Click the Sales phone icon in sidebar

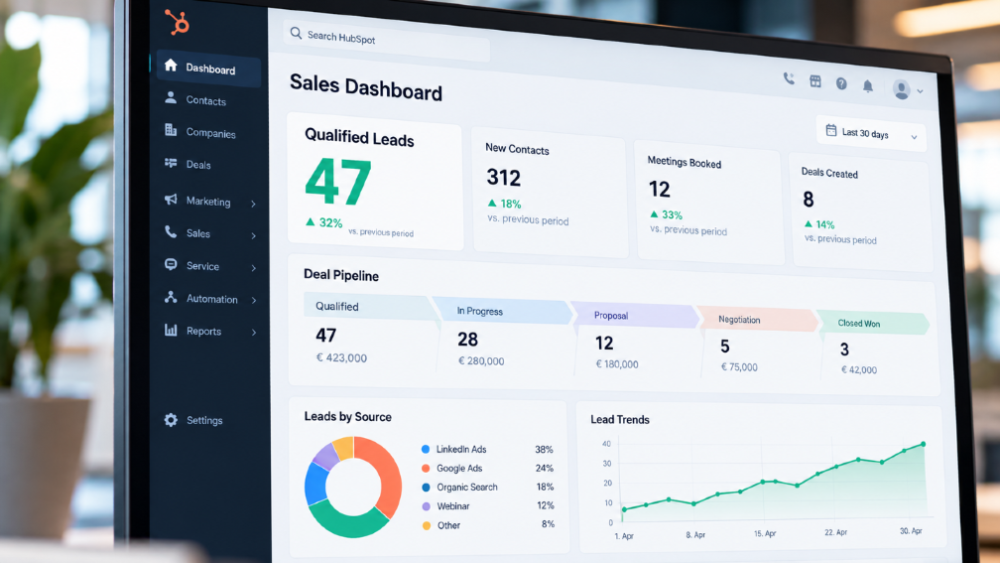tap(170, 231)
